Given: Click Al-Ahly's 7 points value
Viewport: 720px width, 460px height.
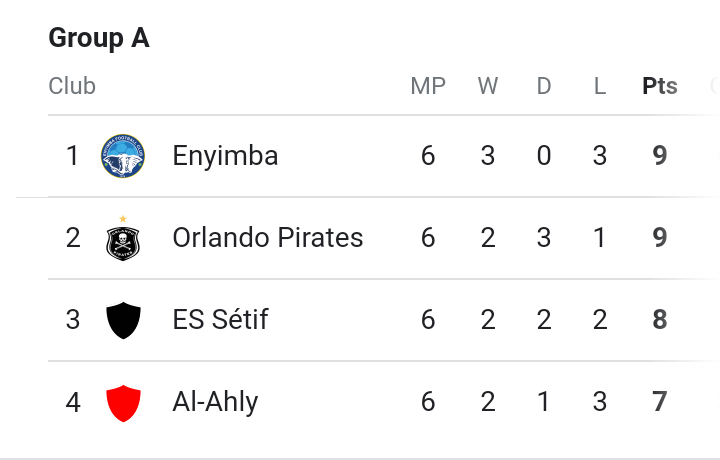Looking at the screenshot, I should click(x=660, y=402).
